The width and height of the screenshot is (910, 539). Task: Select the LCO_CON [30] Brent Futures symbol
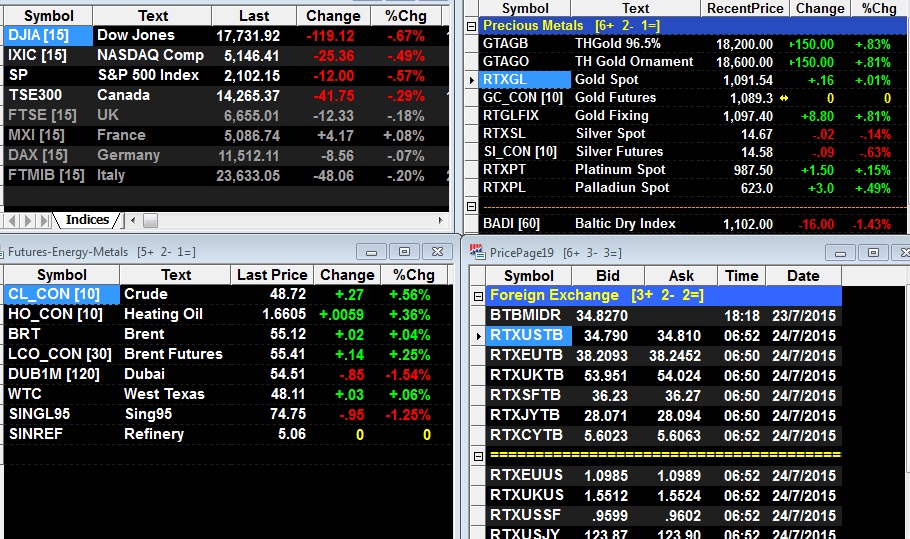(x=62, y=354)
